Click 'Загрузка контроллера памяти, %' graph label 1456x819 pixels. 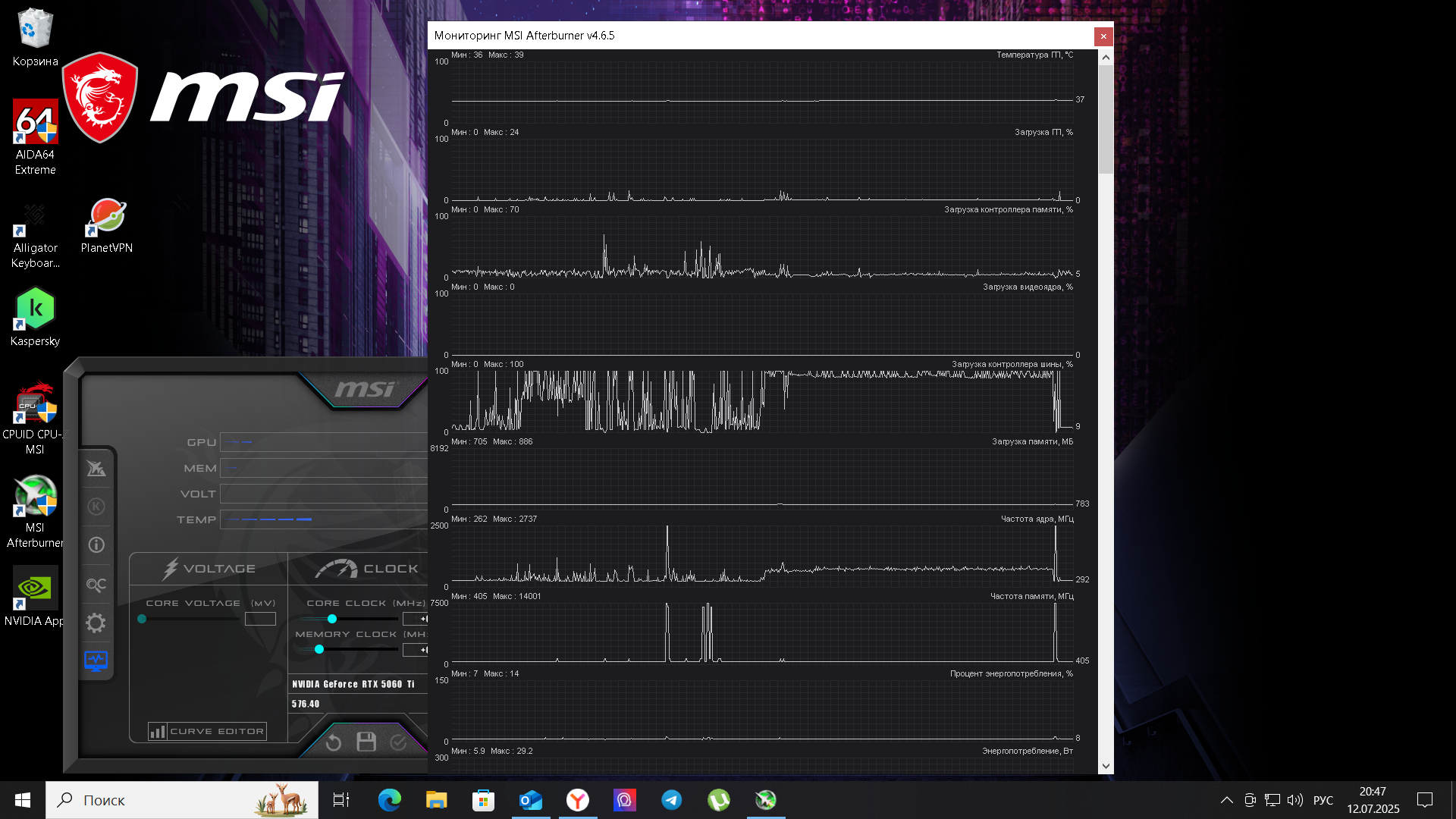[x=1009, y=209]
